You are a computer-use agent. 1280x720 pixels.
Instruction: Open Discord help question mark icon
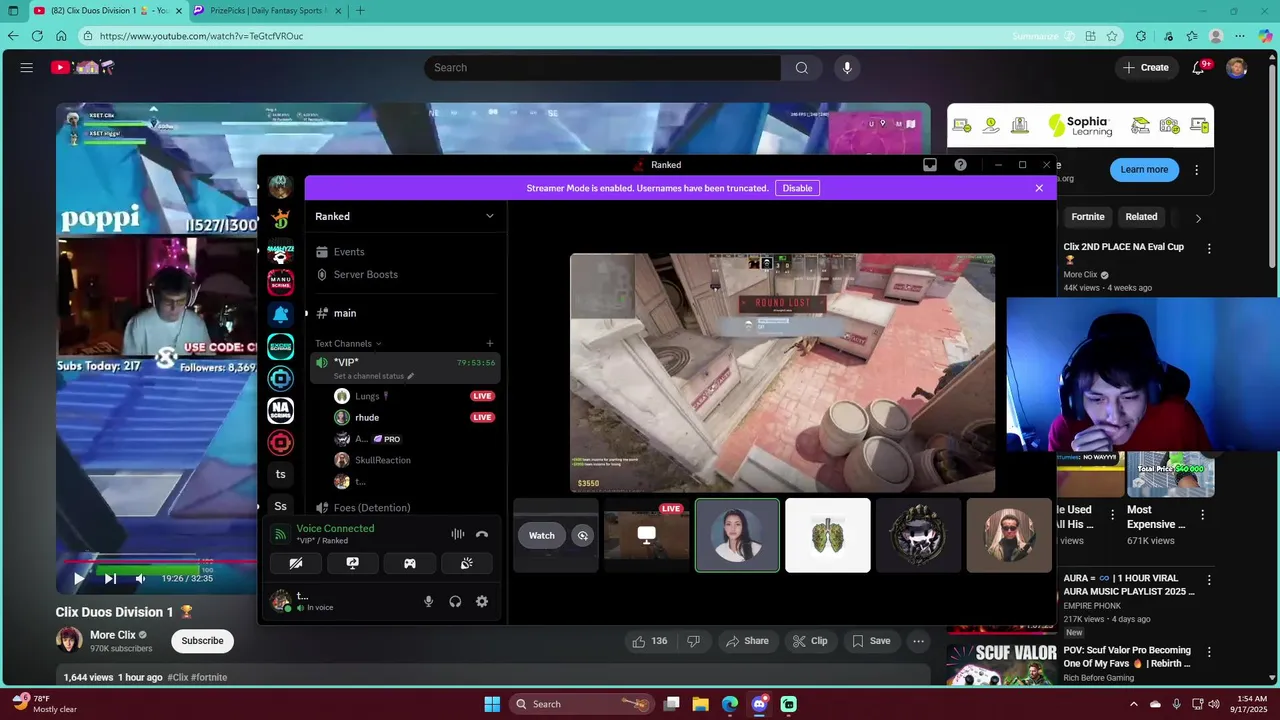pos(961,165)
